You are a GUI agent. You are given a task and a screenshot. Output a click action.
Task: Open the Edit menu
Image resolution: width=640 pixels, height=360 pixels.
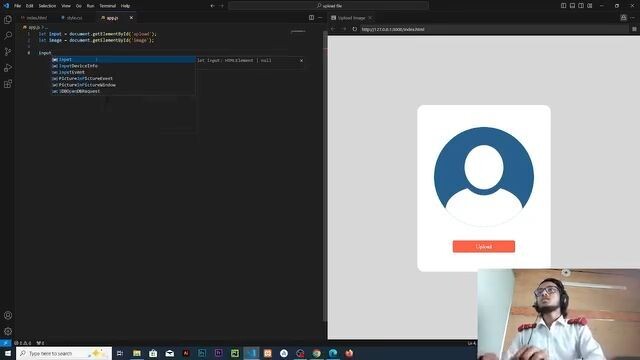coord(29,6)
